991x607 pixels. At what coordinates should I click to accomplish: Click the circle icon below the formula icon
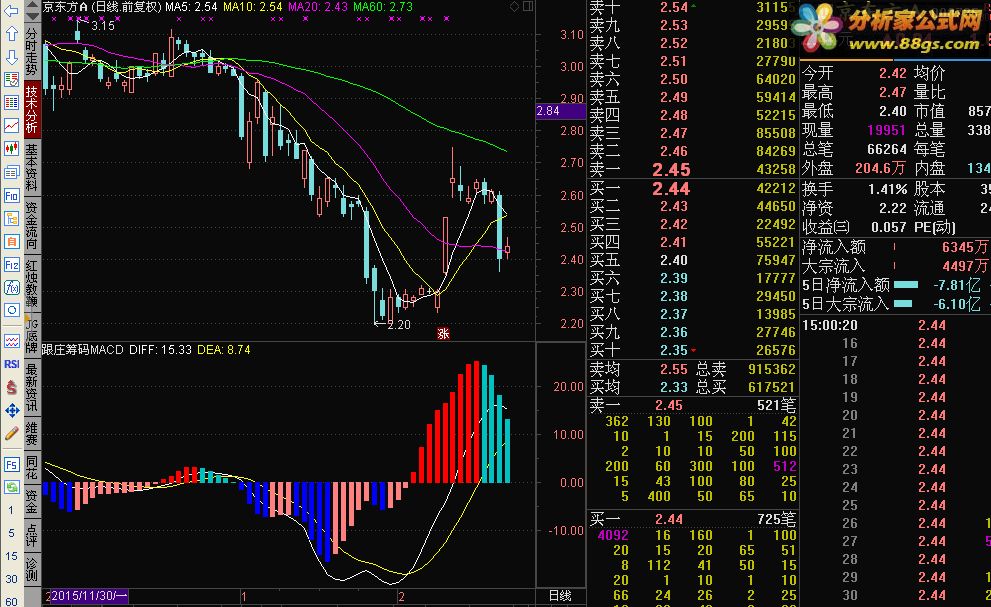pyautogui.click(x=11, y=310)
